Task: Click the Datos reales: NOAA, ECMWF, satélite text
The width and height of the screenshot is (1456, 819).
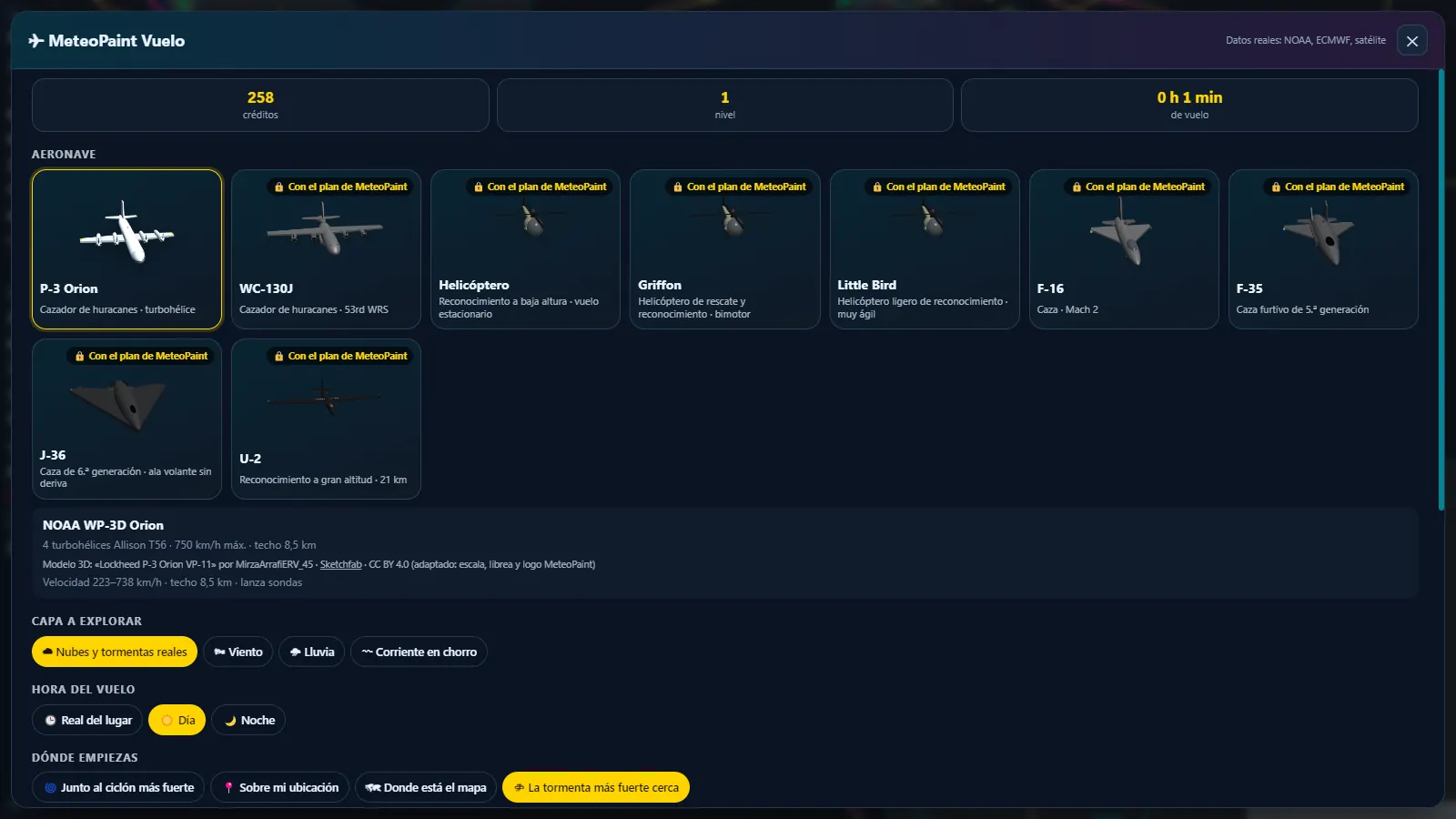Action: (x=1306, y=40)
